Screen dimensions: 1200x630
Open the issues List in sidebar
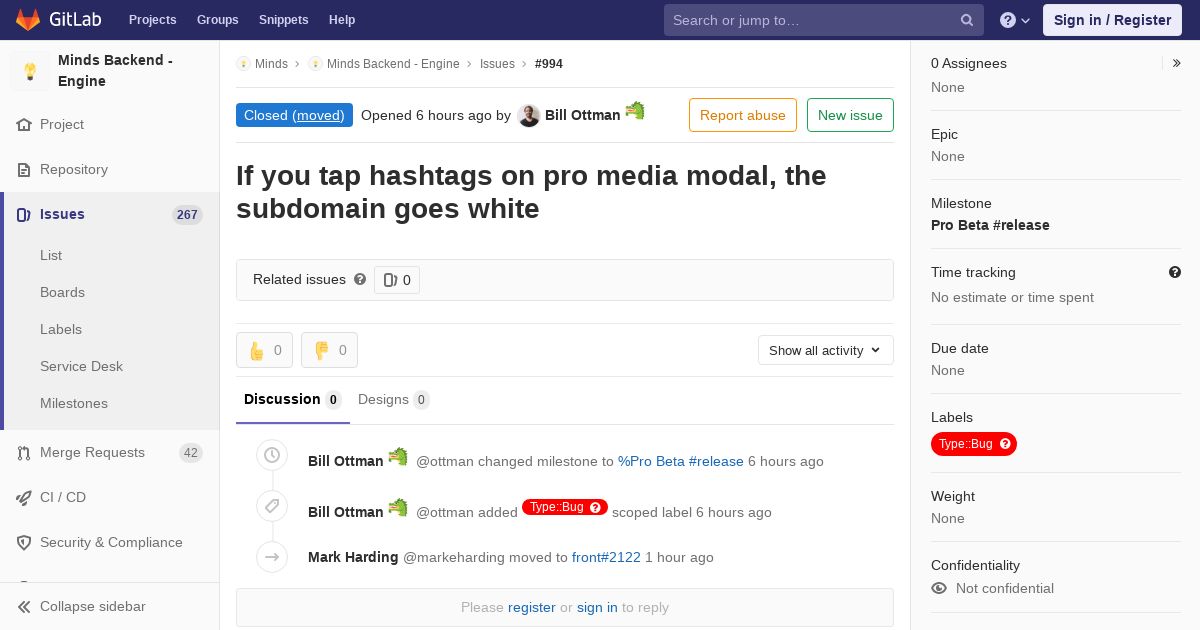pos(51,255)
